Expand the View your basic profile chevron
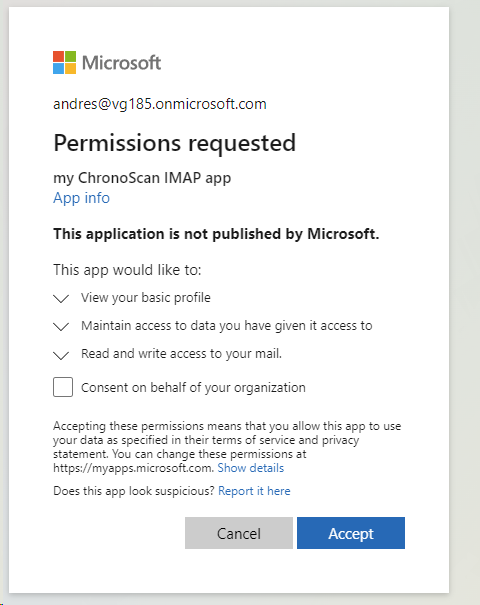Image resolution: width=480 pixels, height=605 pixels. tap(61, 299)
